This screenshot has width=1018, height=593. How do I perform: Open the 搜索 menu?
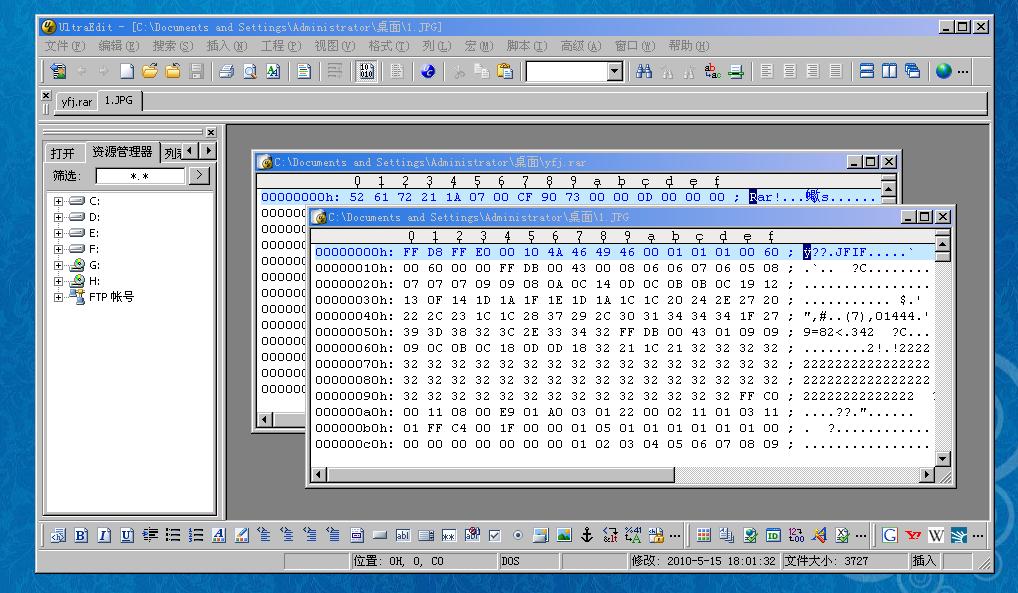(x=172, y=46)
